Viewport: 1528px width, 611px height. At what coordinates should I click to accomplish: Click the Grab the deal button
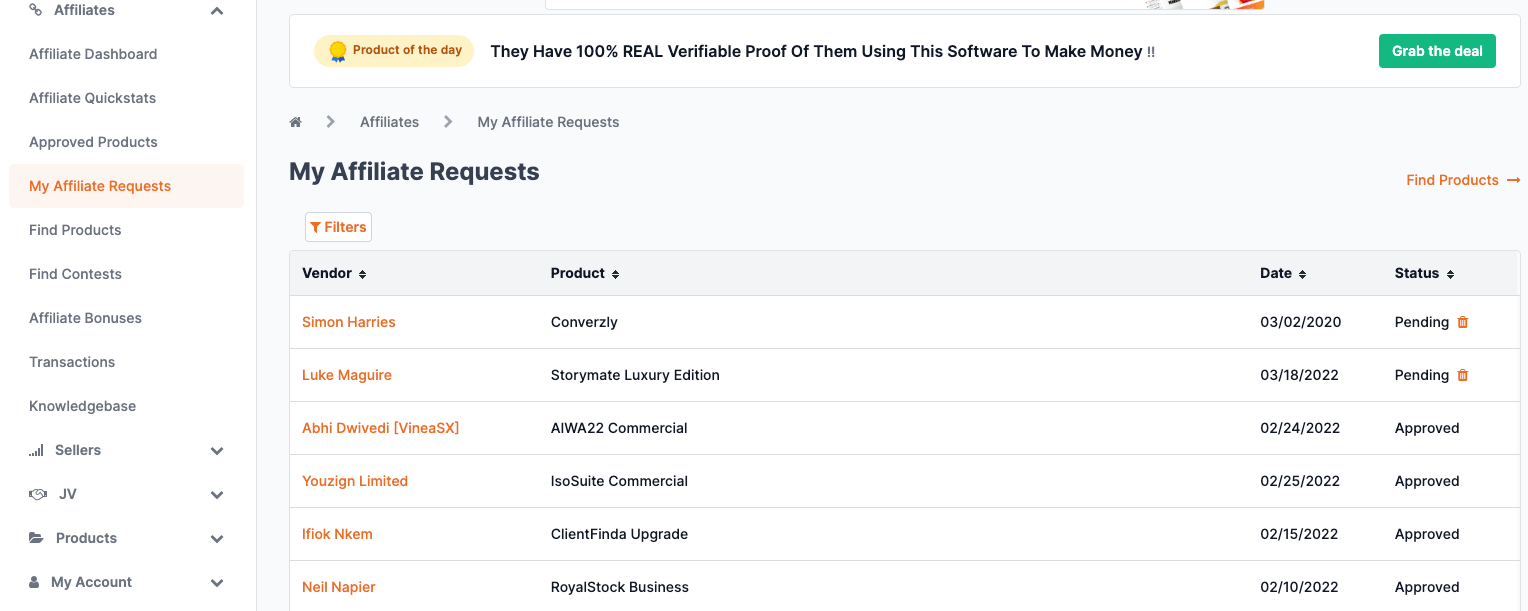point(1437,50)
